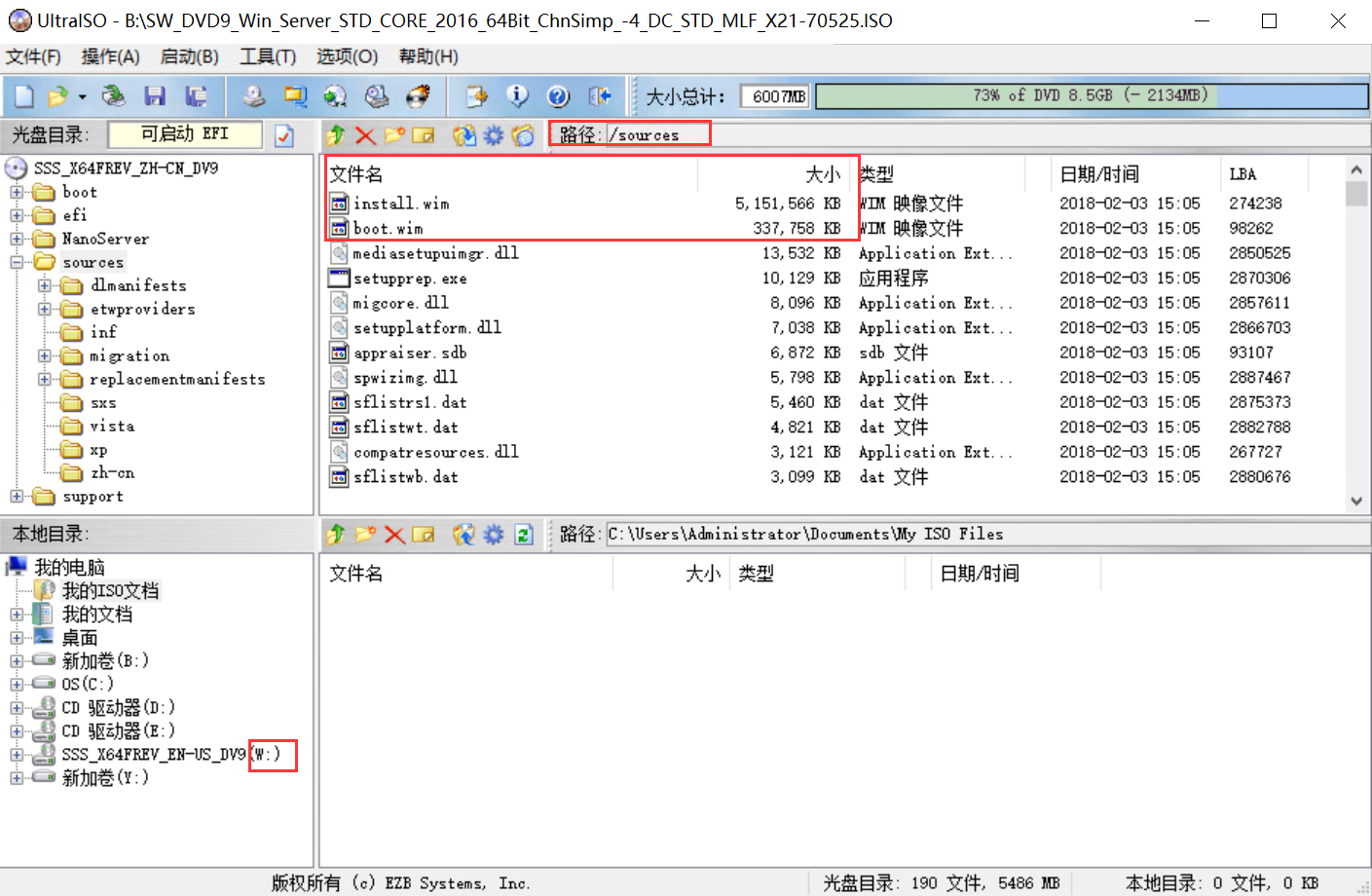Expand the NanoServer folder node

point(17,239)
